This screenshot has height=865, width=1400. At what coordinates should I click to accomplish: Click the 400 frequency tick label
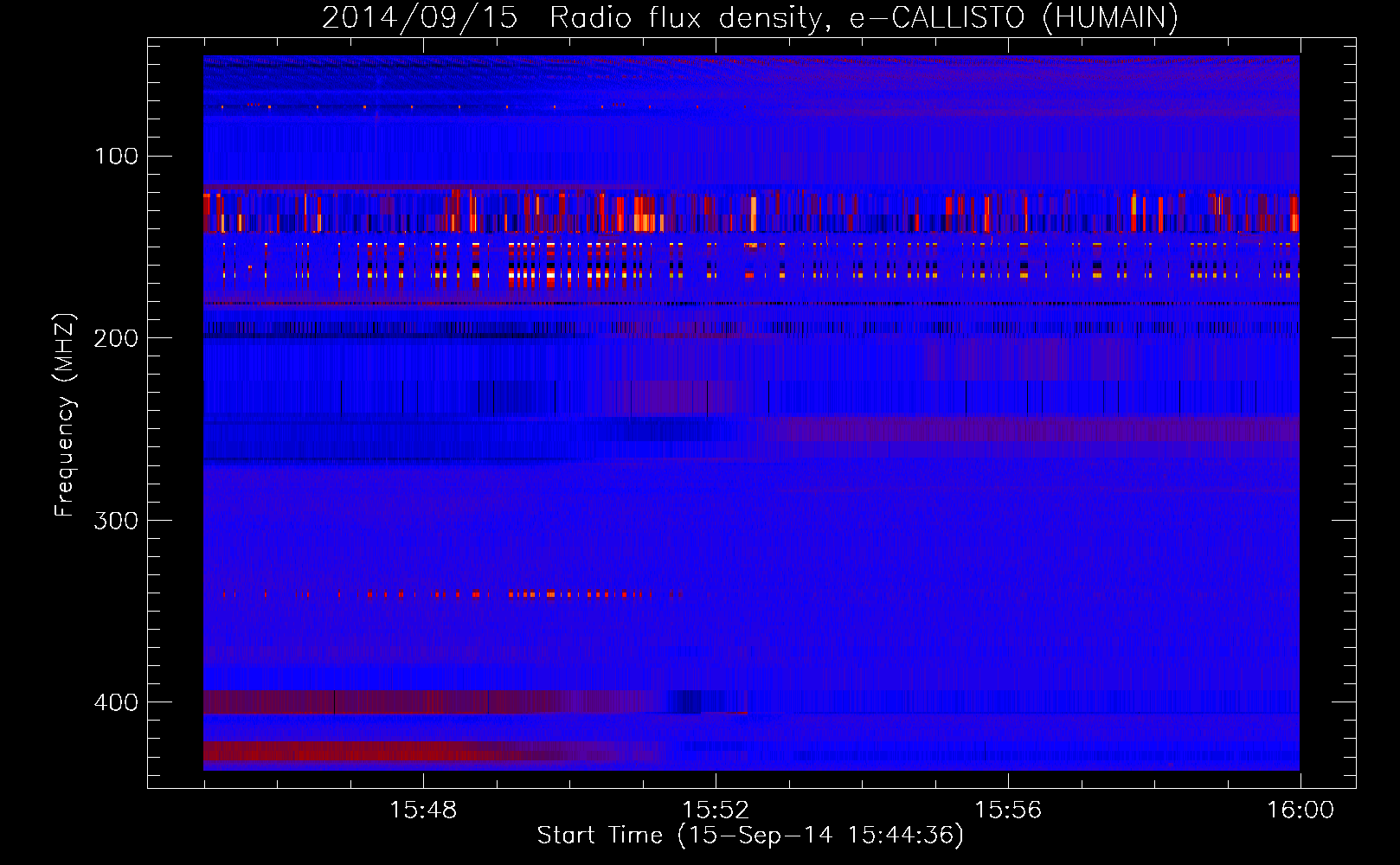click(116, 702)
